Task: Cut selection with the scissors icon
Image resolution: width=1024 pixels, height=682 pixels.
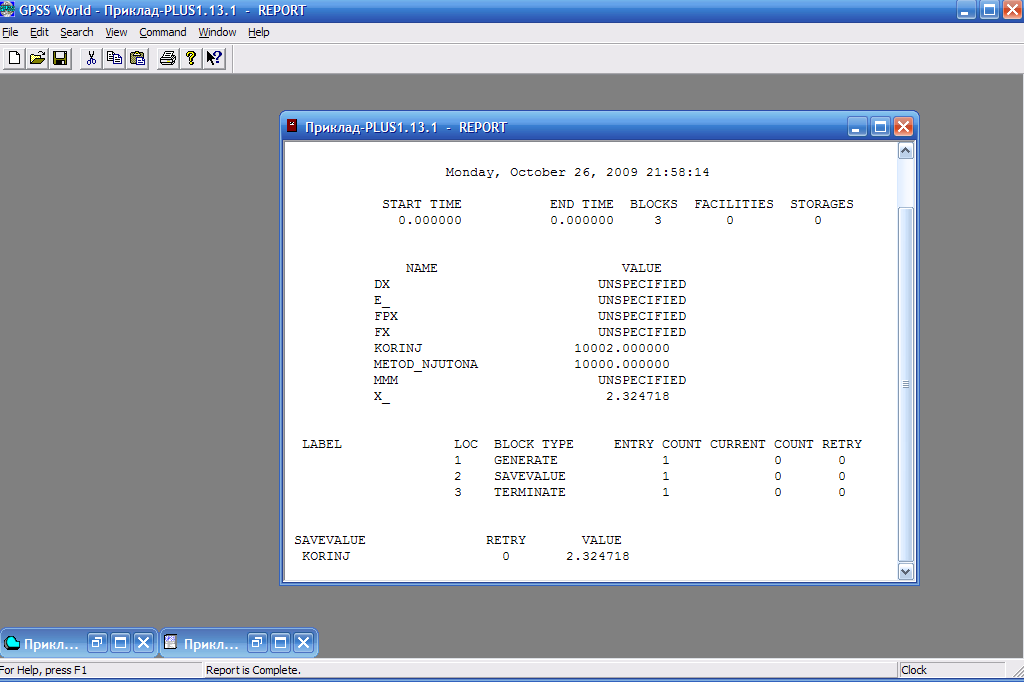Action: (x=91, y=58)
